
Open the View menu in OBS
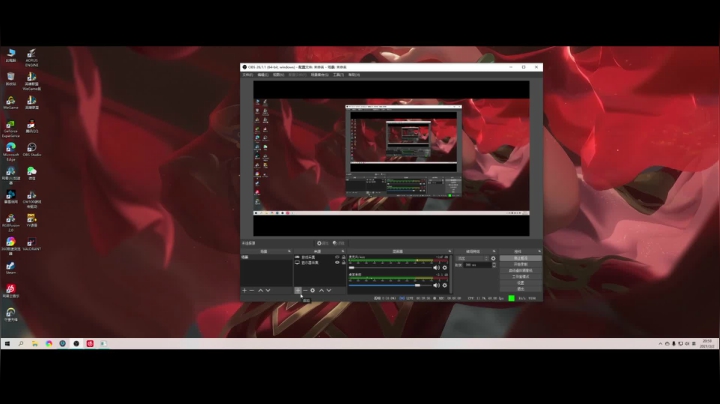point(279,75)
